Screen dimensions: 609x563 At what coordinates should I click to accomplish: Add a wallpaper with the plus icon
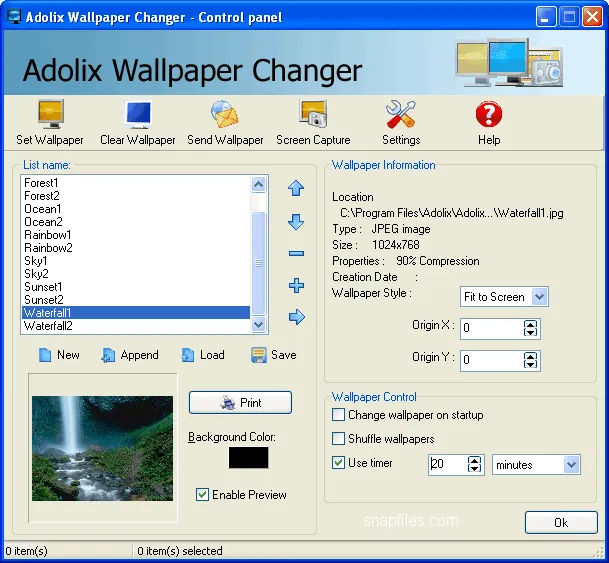(296, 286)
